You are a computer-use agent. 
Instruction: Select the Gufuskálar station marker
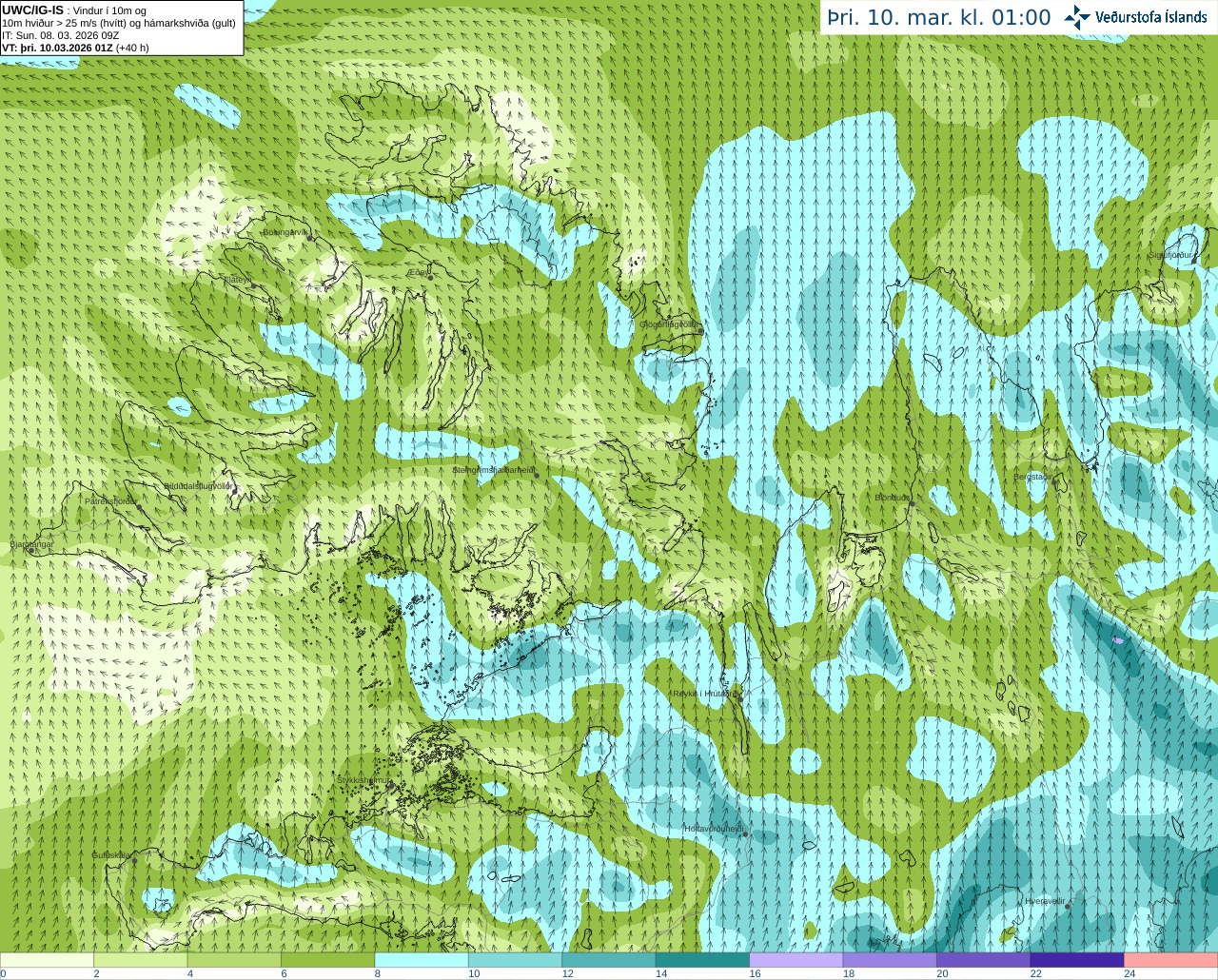click(134, 860)
